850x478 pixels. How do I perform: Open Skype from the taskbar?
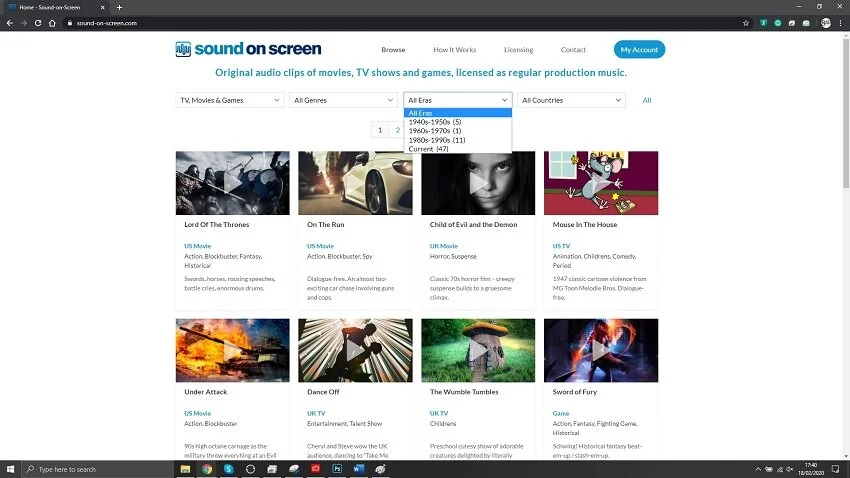[x=229, y=469]
